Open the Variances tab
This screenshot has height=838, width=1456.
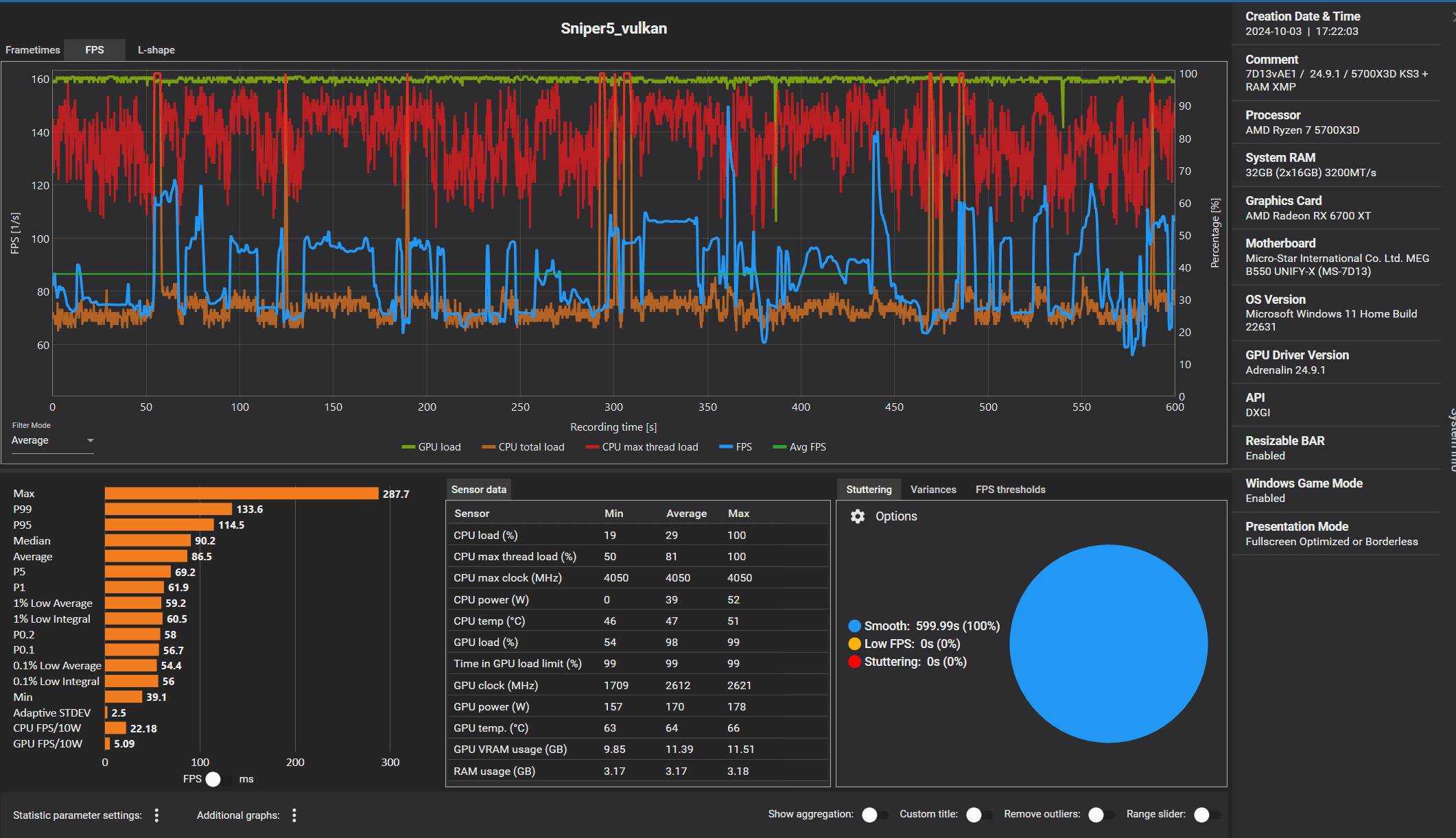(x=932, y=490)
